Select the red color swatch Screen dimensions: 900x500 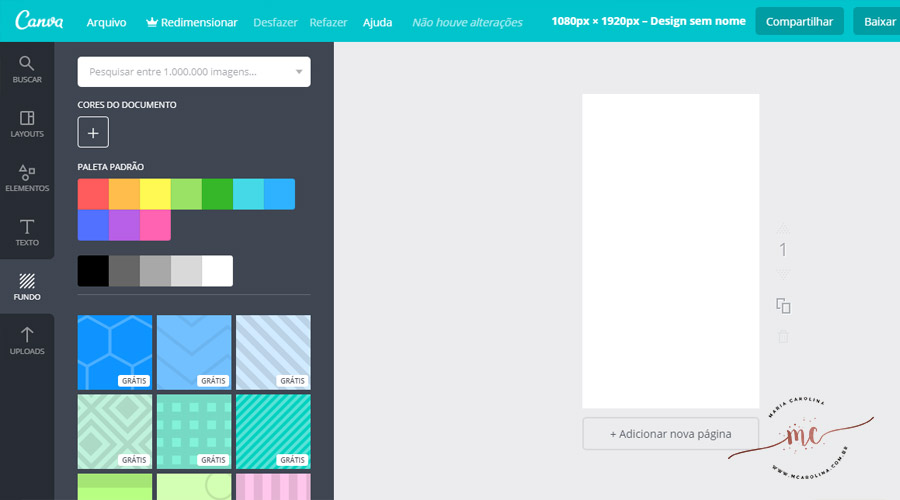click(93, 194)
